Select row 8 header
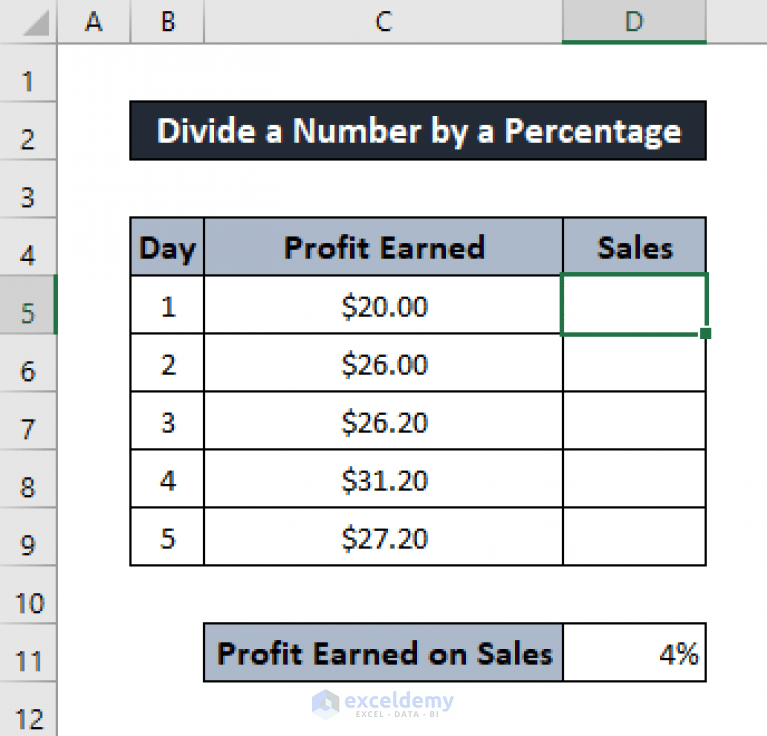 coord(28,478)
